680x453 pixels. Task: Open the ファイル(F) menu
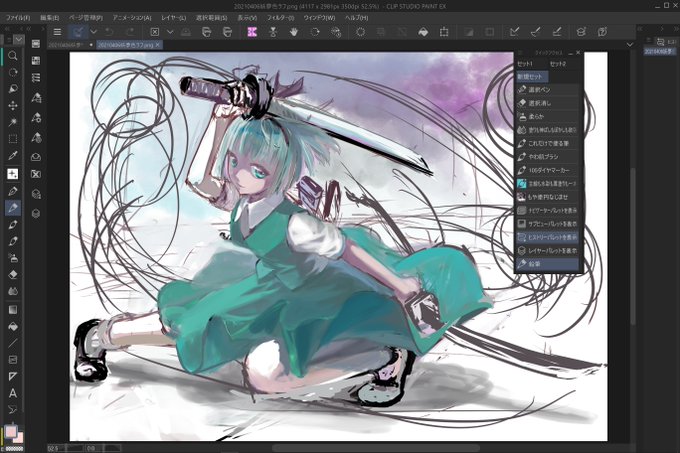click(x=18, y=18)
